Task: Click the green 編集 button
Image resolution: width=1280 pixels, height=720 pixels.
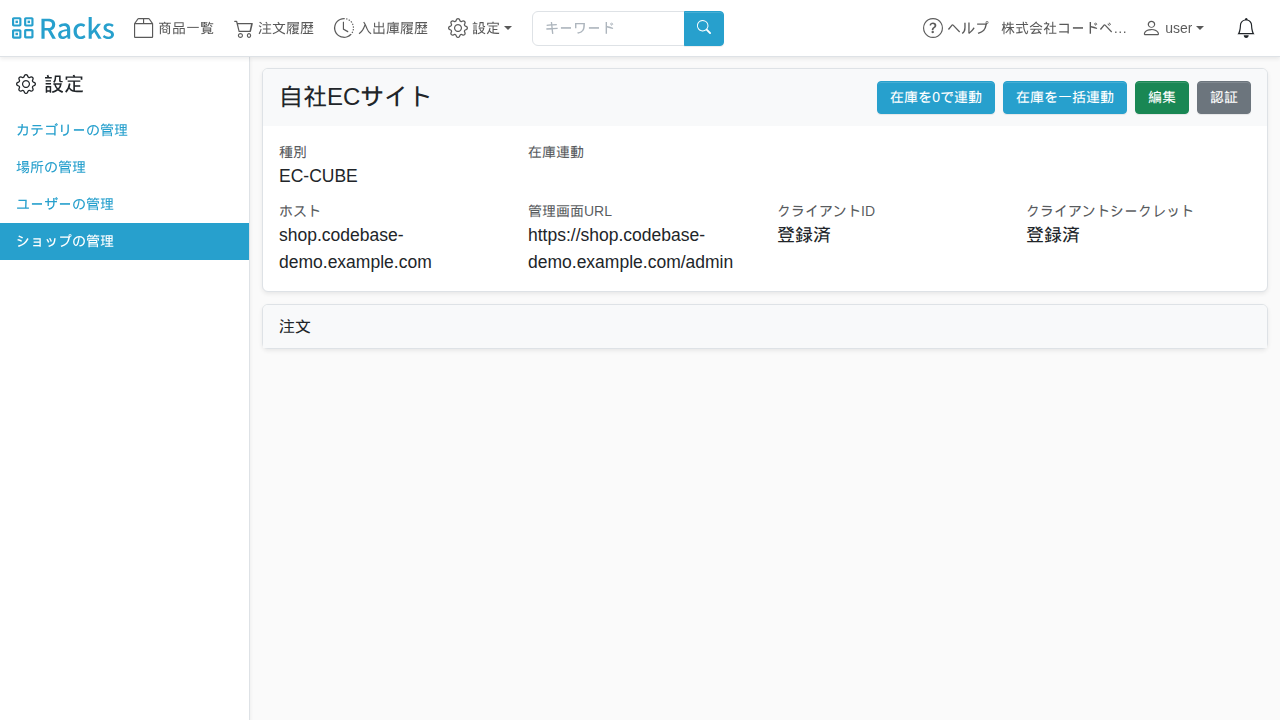Action: point(1162,97)
